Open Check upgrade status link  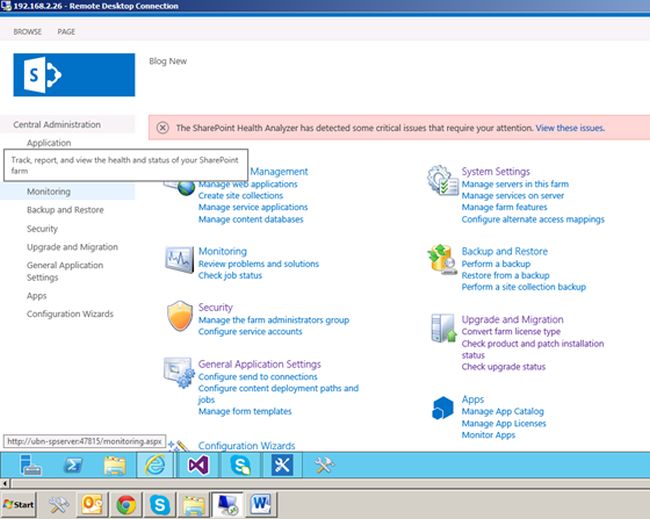pos(503,366)
